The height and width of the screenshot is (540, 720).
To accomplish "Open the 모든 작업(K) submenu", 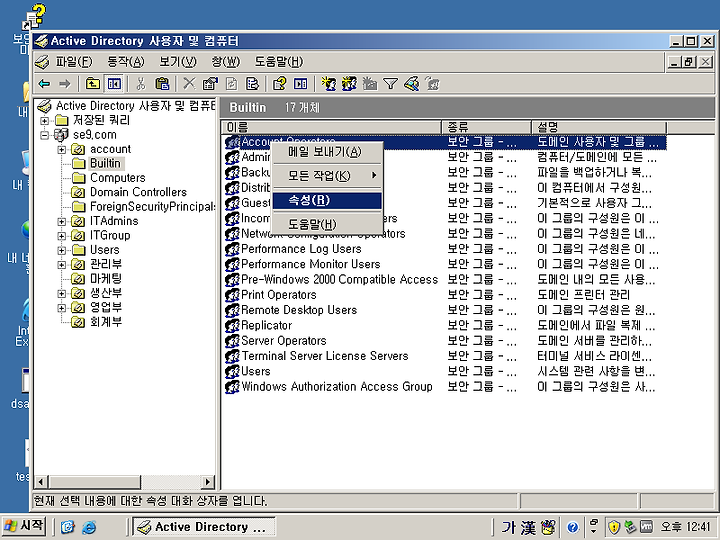I will (327, 175).
